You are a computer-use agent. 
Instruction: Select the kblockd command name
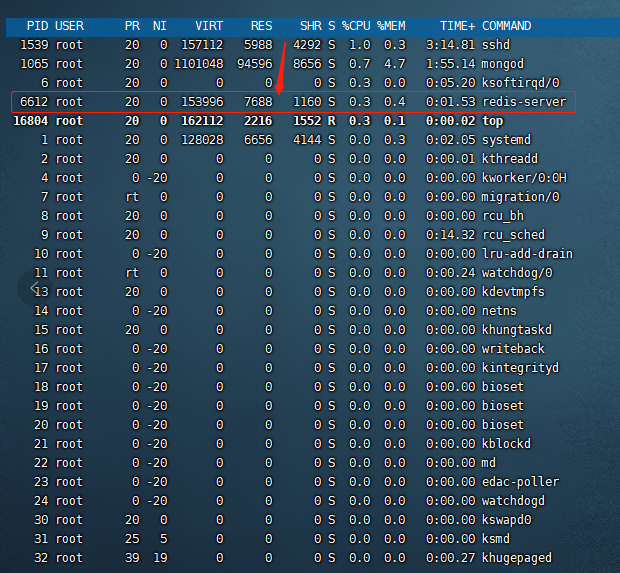tap(507, 444)
